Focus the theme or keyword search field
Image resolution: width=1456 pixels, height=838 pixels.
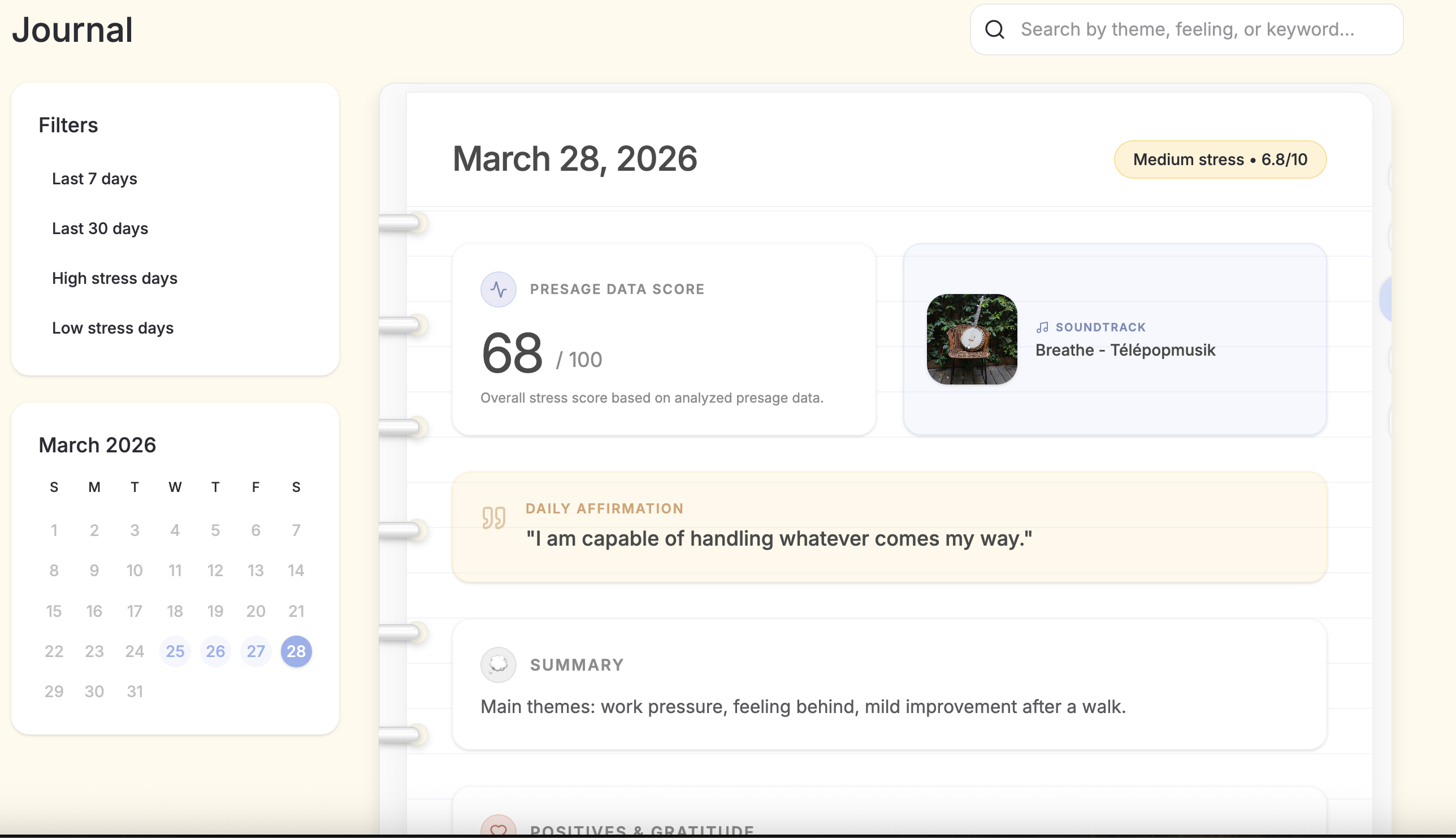[x=1188, y=29]
